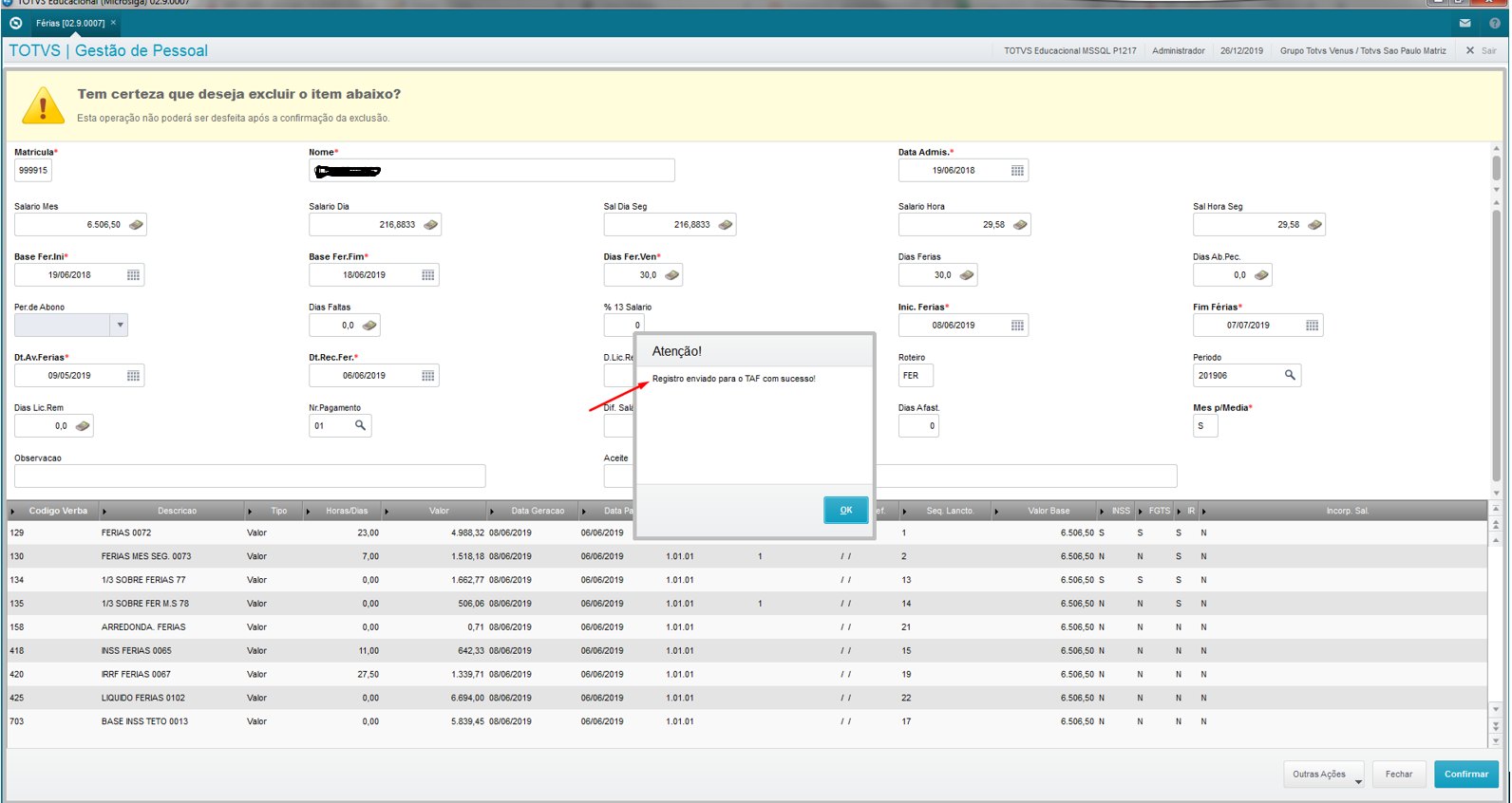Image resolution: width=1512 pixels, height=803 pixels.
Task: Click the Nr.Pagamento search magnifier icon
Action: click(360, 425)
